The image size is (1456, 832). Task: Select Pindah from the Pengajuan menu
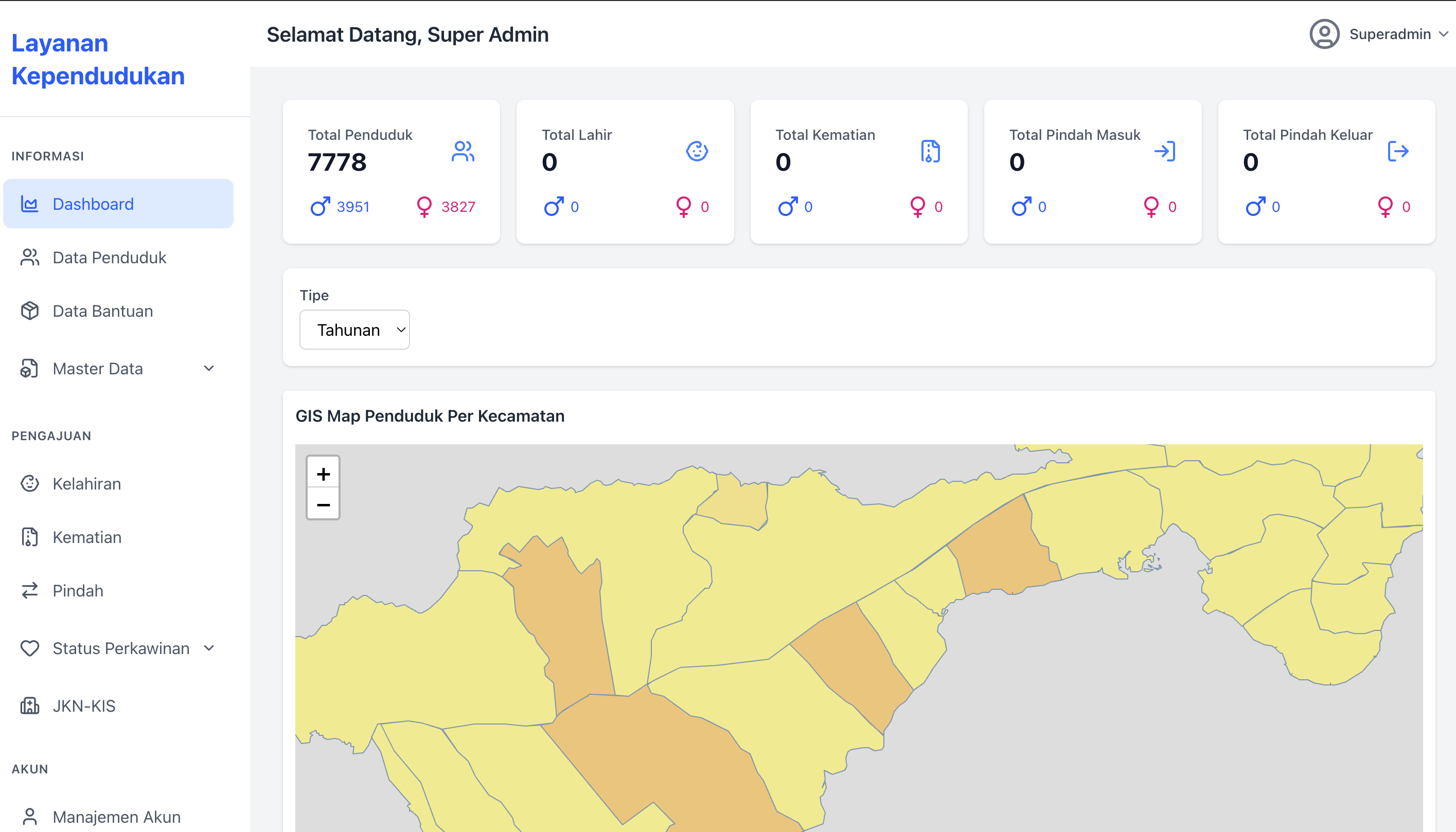pyautogui.click(x=78, y=591)
